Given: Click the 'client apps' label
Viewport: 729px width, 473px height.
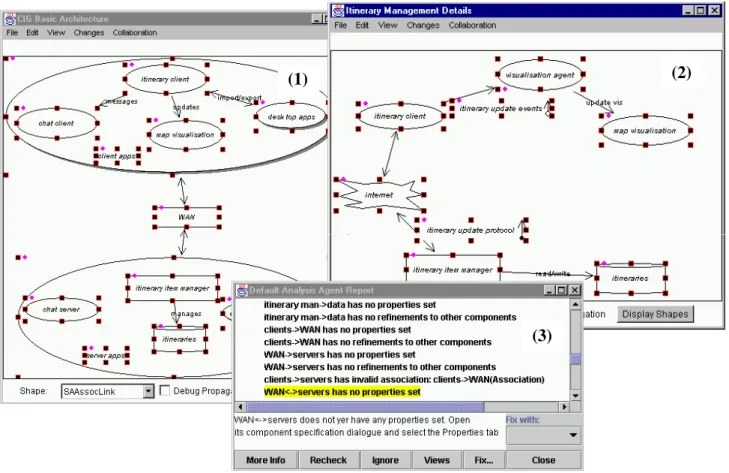Looking at the screenshot, I should (117, 156).
